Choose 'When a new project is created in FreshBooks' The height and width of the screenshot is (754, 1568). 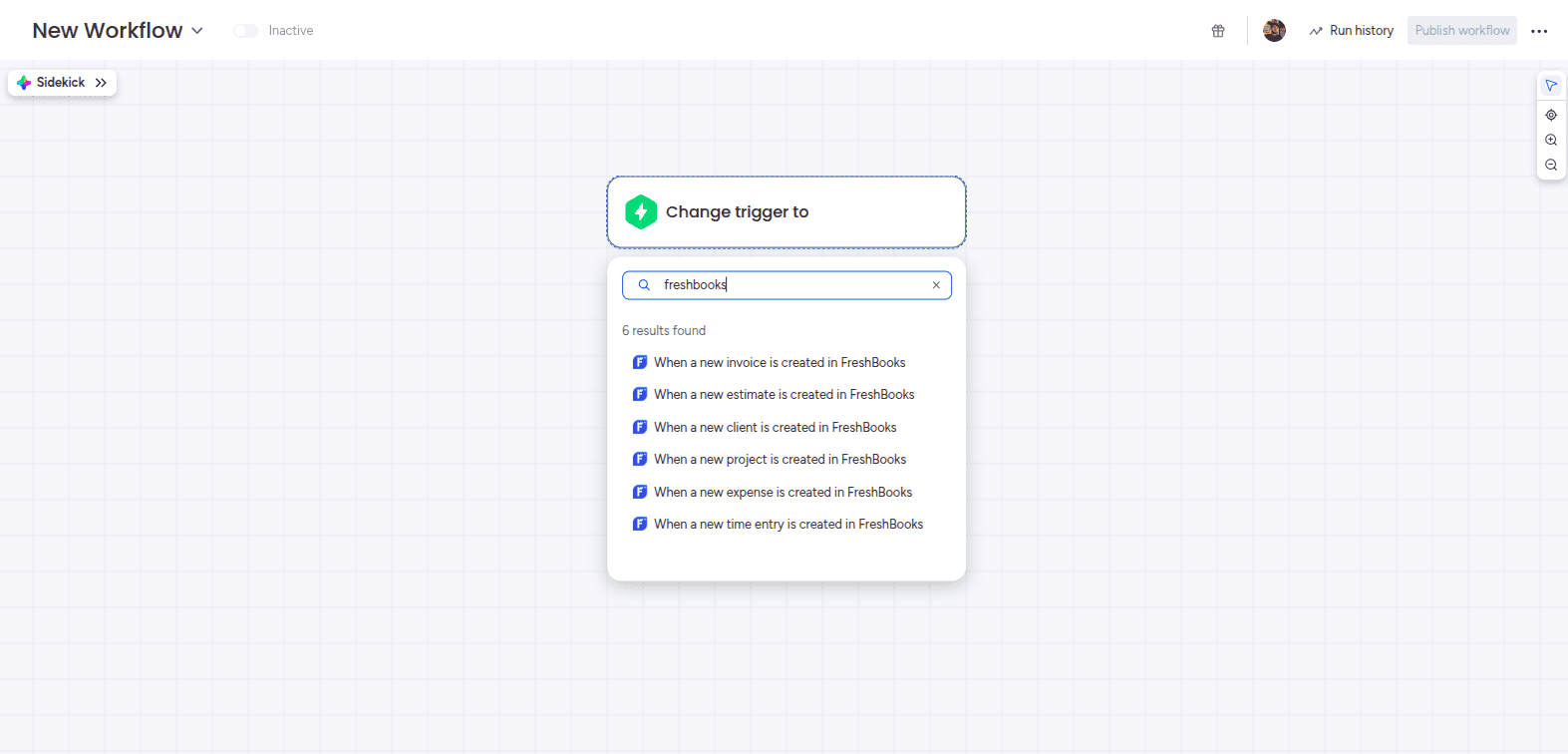[x=781, y=459]
